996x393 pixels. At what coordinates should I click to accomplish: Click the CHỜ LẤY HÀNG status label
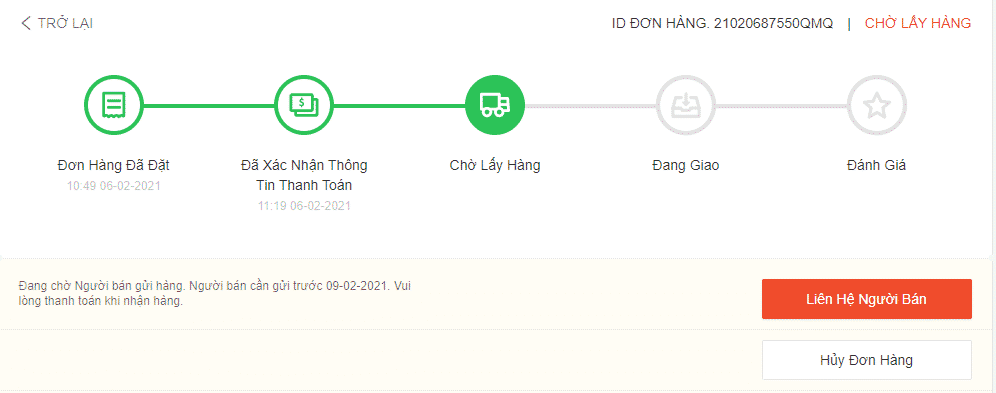point(918,23)
